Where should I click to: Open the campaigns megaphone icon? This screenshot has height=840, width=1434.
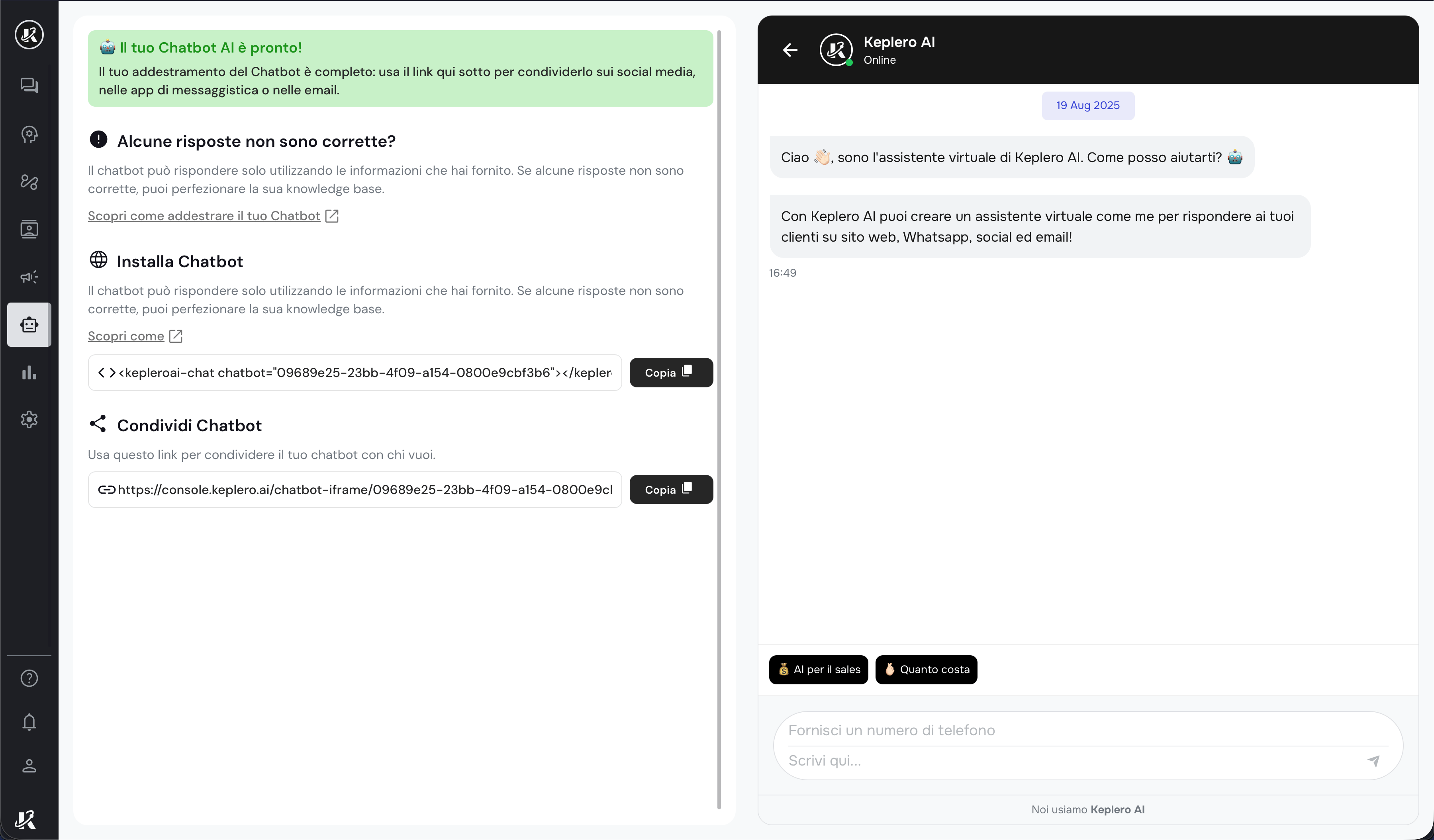pos(29,277)
